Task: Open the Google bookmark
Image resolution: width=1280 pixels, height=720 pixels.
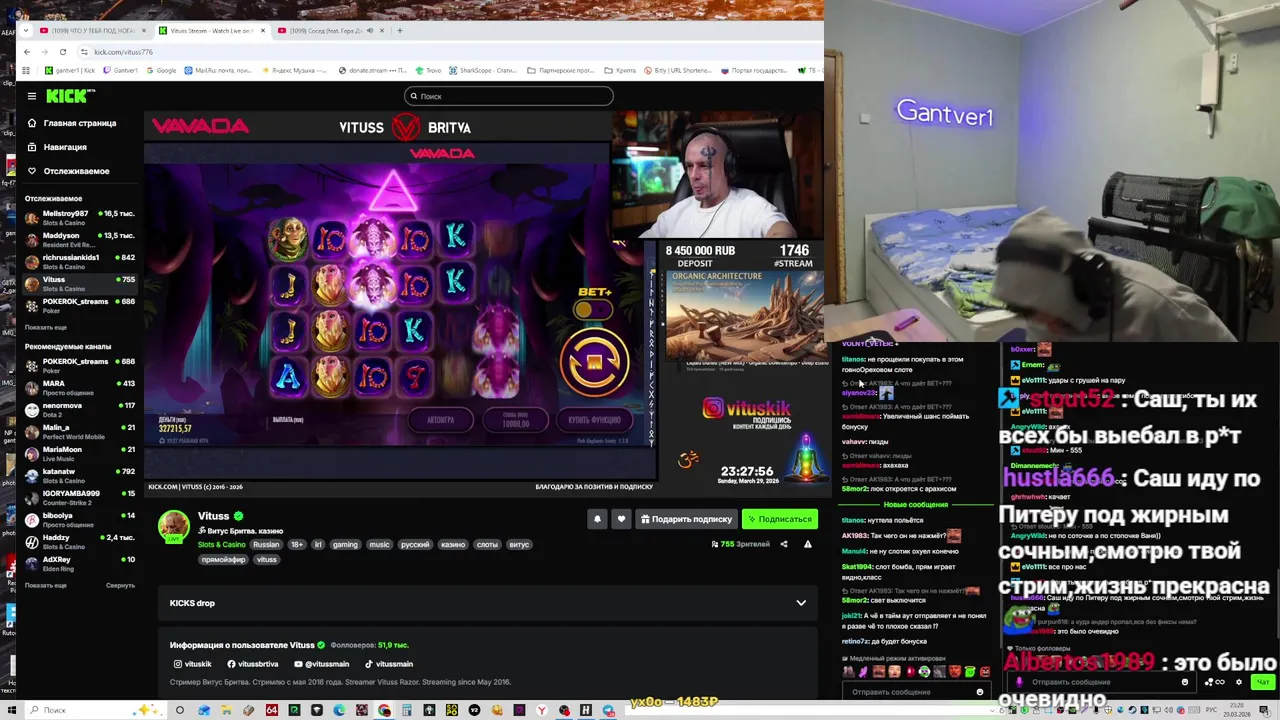Action: click(161, 70)
